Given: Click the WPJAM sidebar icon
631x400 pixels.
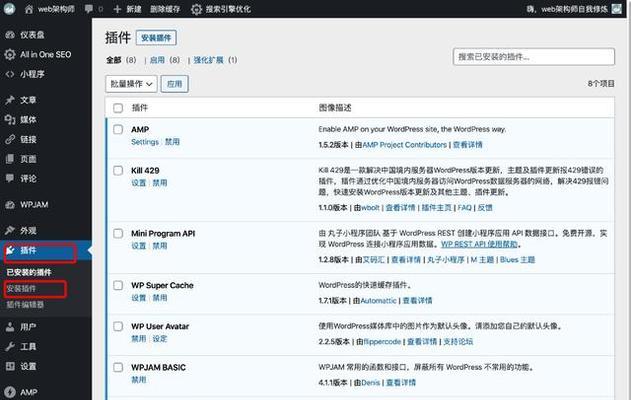Looking at the screenshot, I should (x=10, y=205).
